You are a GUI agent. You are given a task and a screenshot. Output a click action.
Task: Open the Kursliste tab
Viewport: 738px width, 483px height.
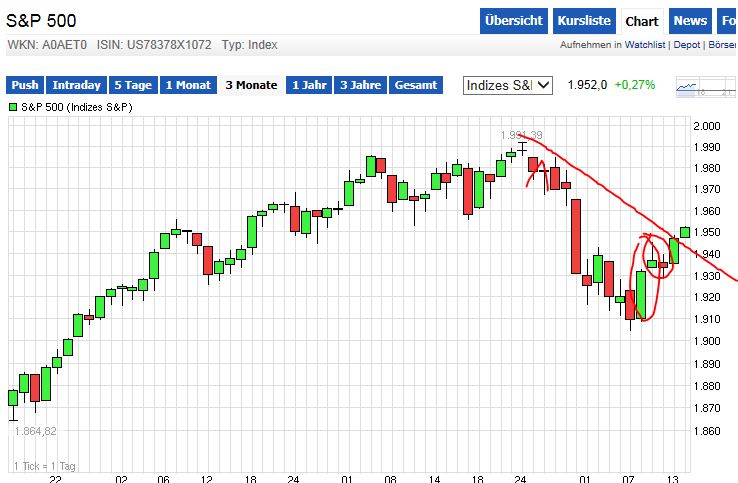point(584,21)
